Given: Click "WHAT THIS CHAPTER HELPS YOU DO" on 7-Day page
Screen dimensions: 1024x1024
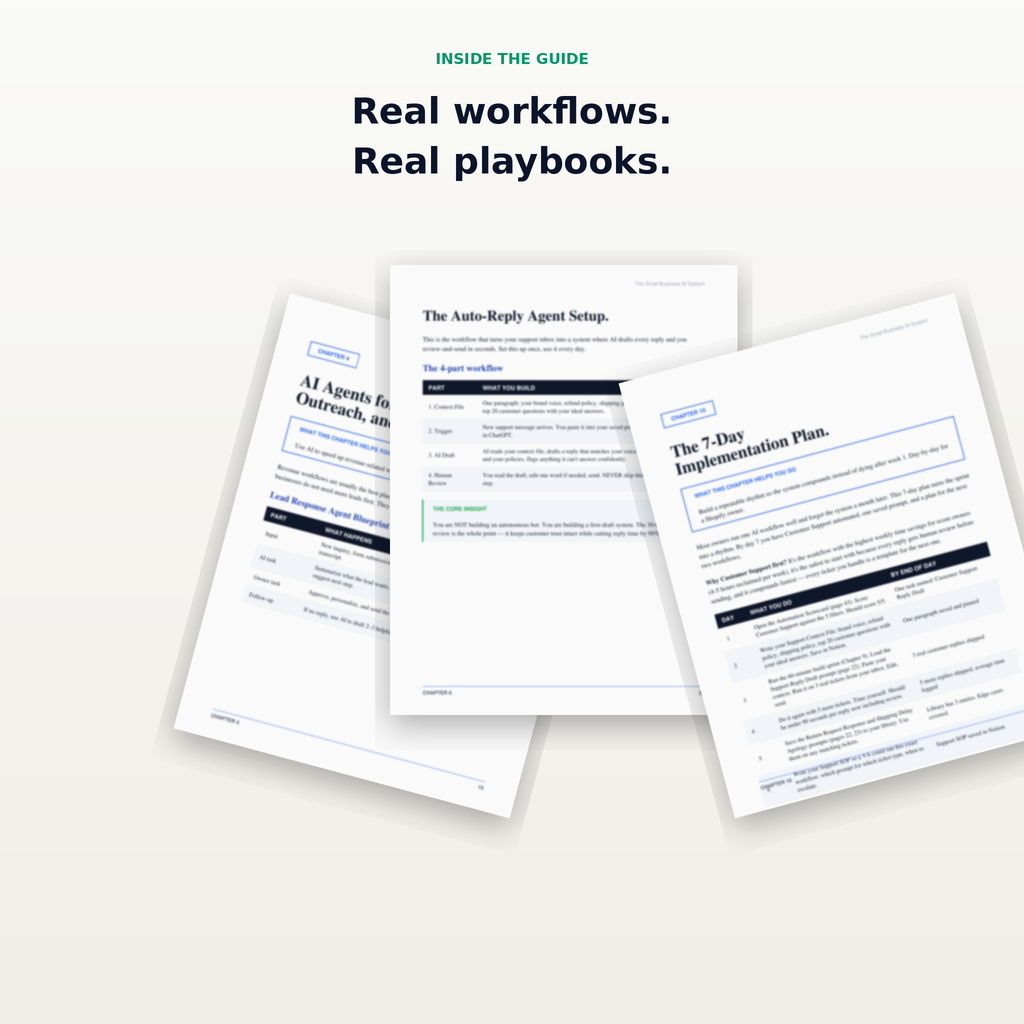Looking at the screenshot, I should 745,483.
